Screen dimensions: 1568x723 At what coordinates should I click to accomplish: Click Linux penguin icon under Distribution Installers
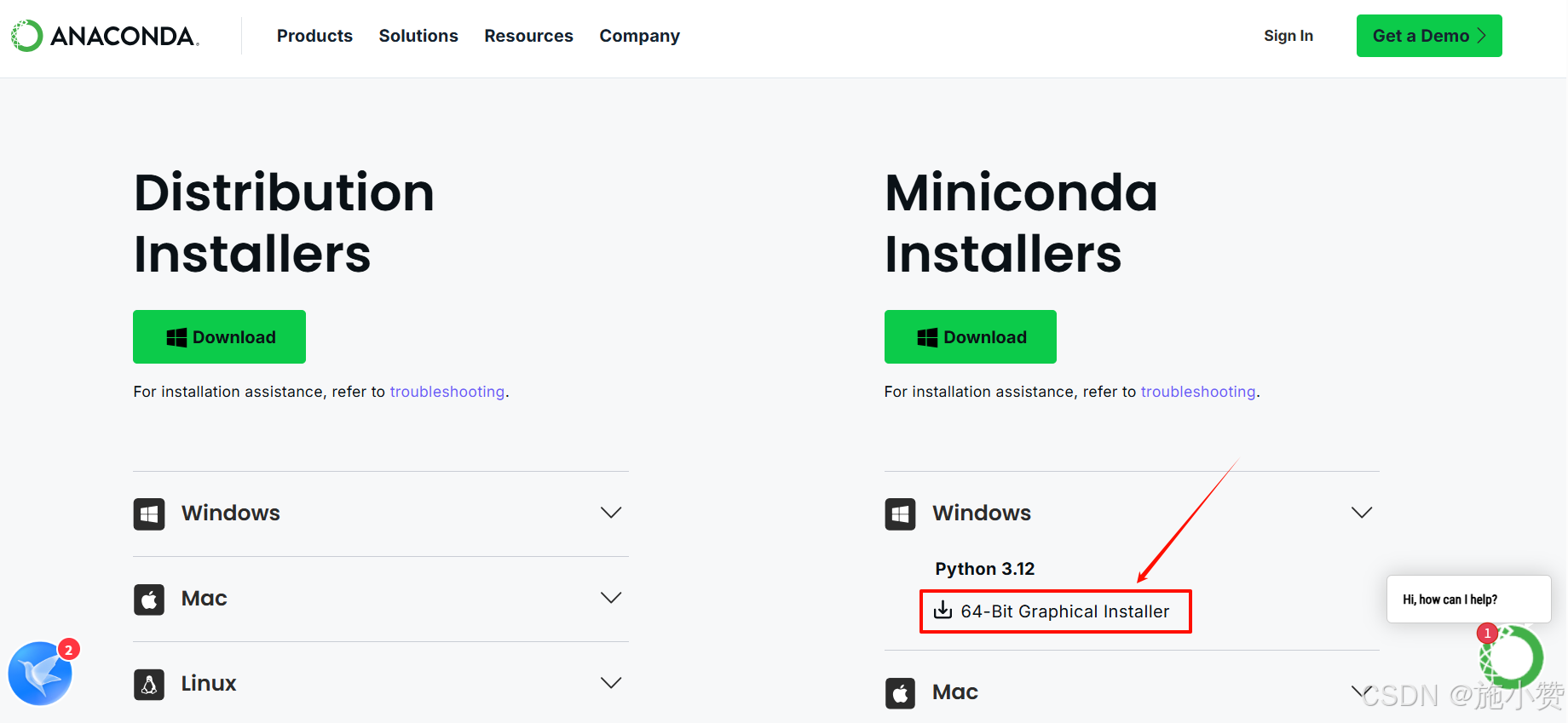(x=149, y=684)
